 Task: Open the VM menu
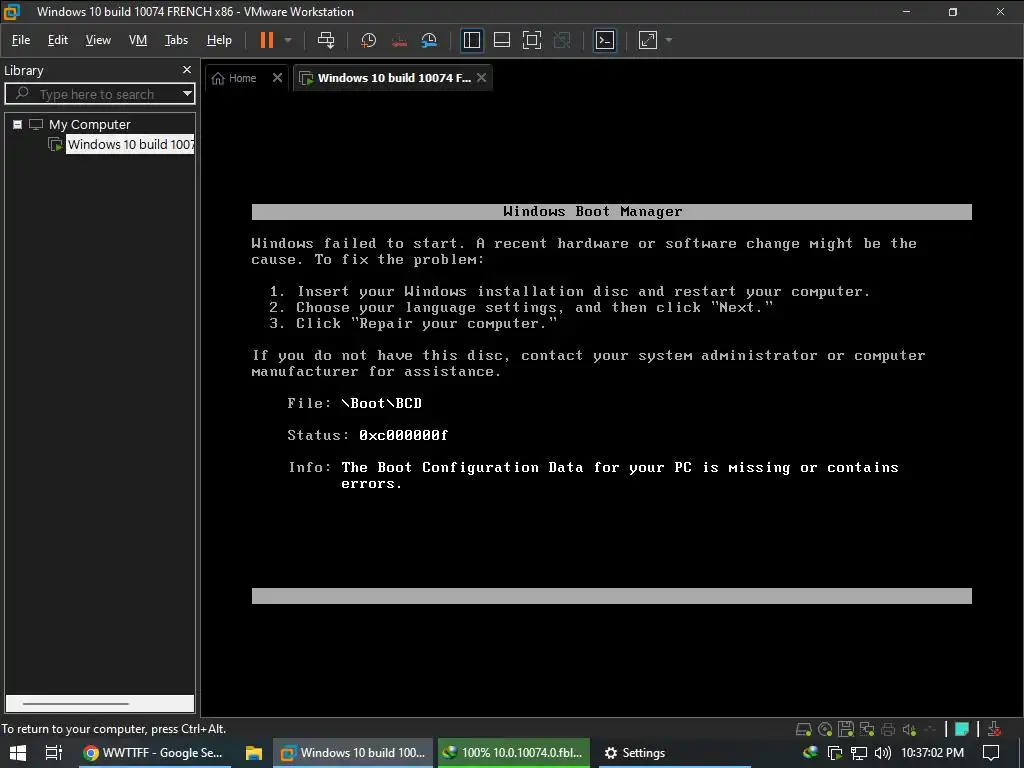138,40
